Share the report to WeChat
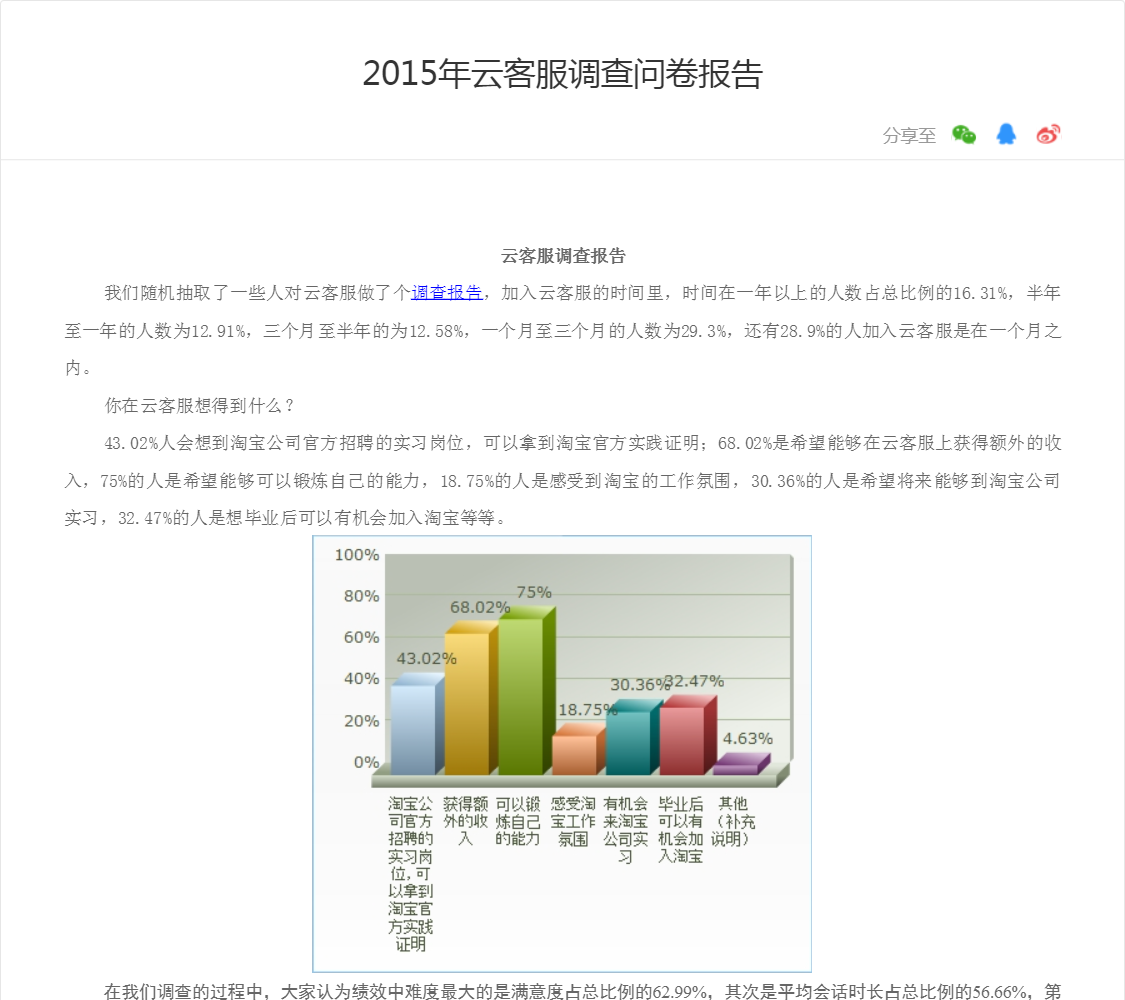The image size is (1125, 1000). (964, 134)
